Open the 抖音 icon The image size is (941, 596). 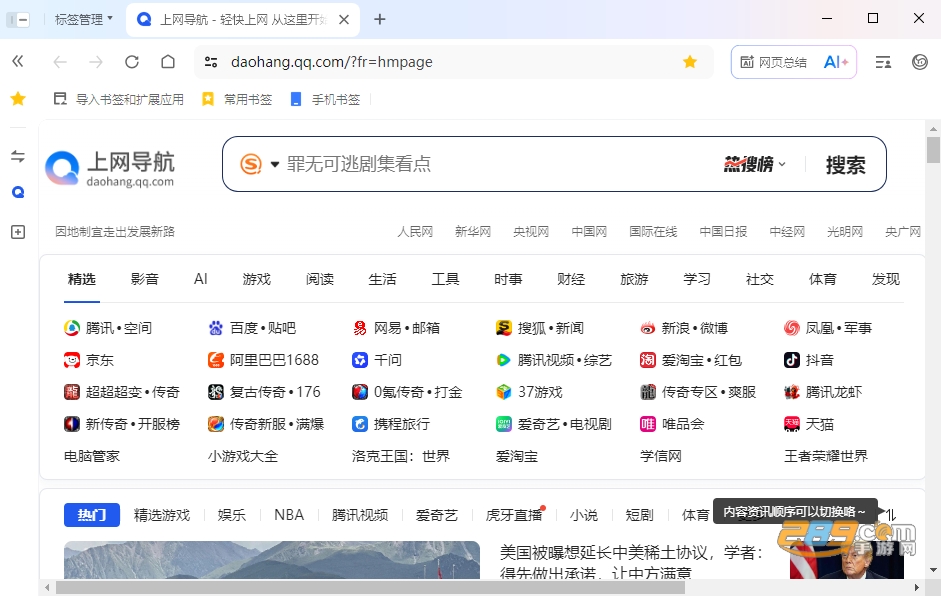[x=792, y=360]
